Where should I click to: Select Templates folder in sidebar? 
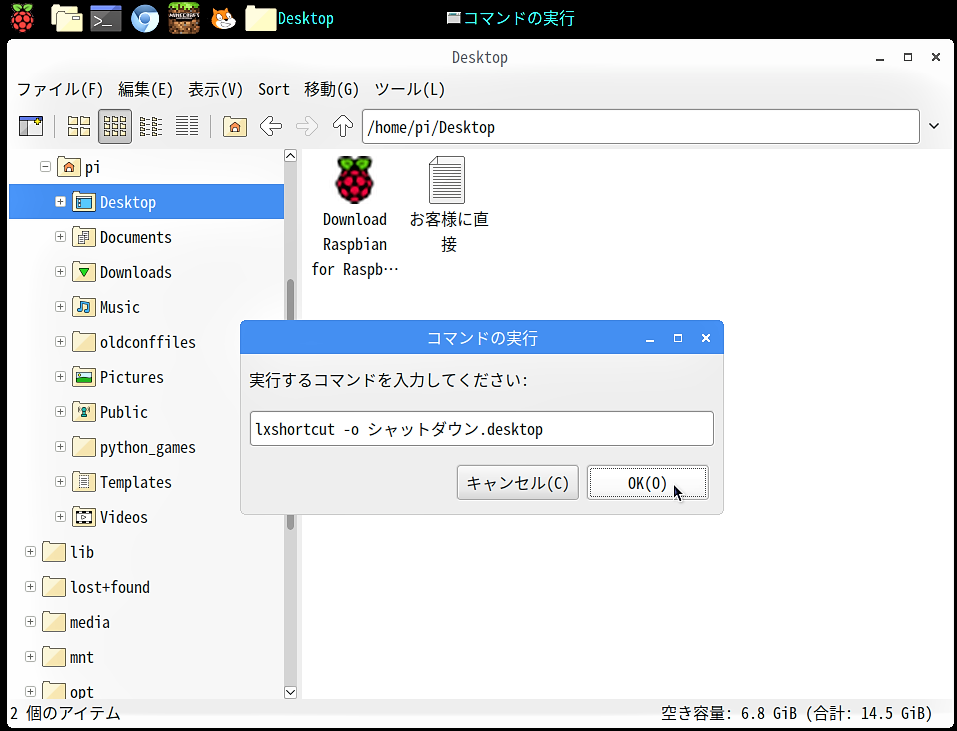[122, 482]
